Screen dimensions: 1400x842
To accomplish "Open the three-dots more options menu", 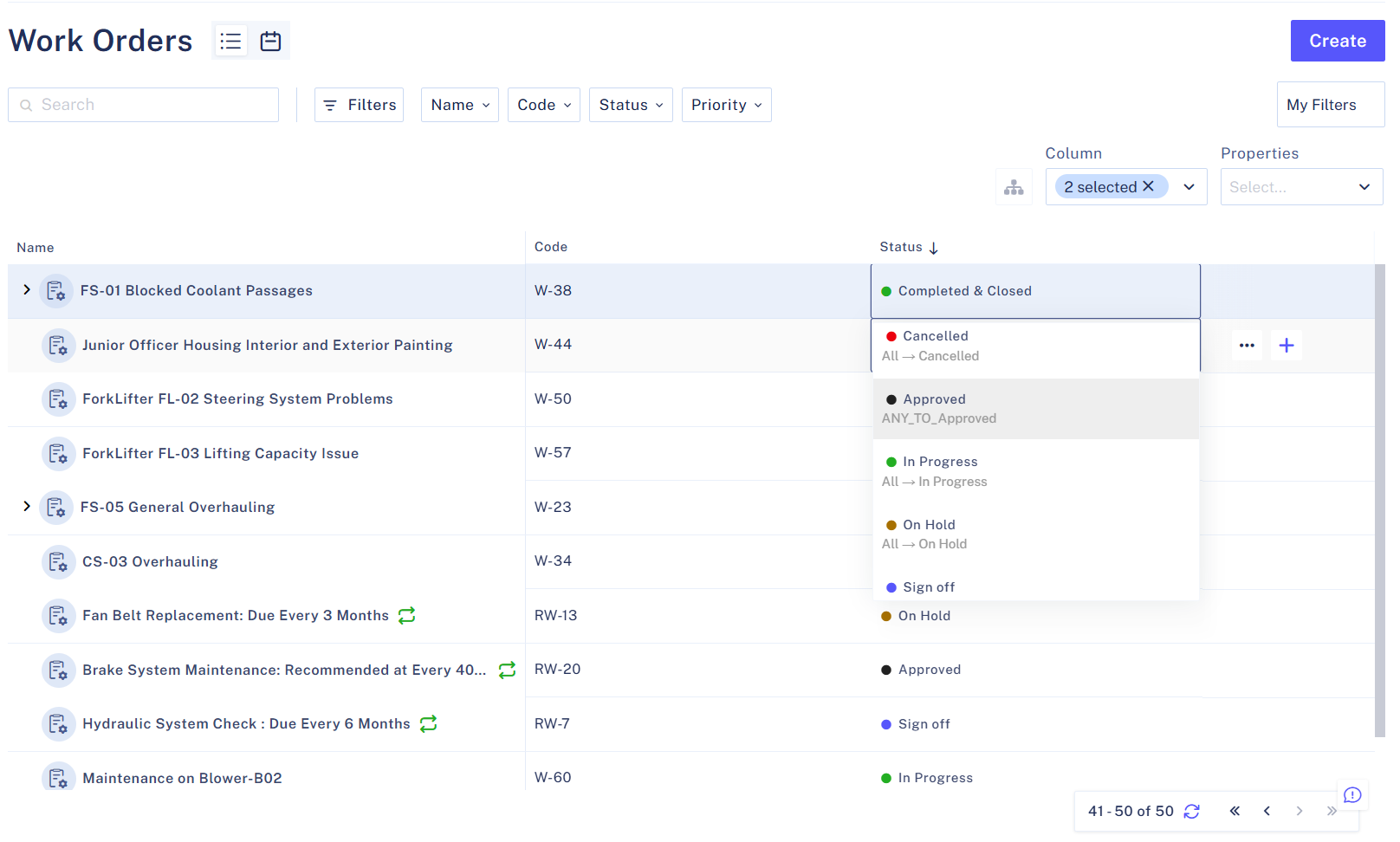I will pyautogui.click(x=1247, y=346).
